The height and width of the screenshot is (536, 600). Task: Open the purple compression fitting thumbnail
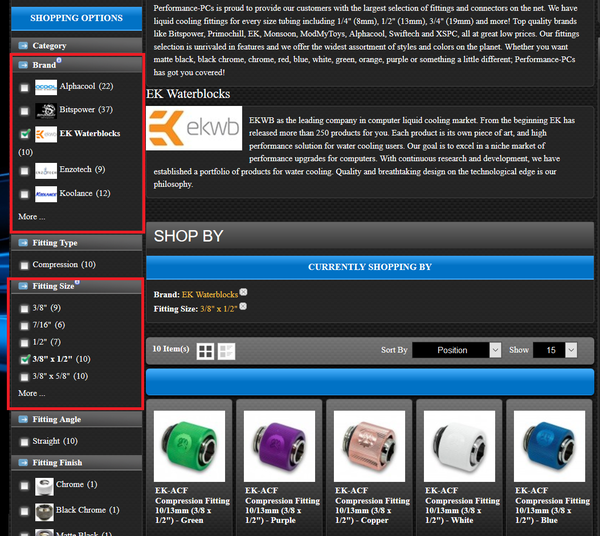[279, 446]
